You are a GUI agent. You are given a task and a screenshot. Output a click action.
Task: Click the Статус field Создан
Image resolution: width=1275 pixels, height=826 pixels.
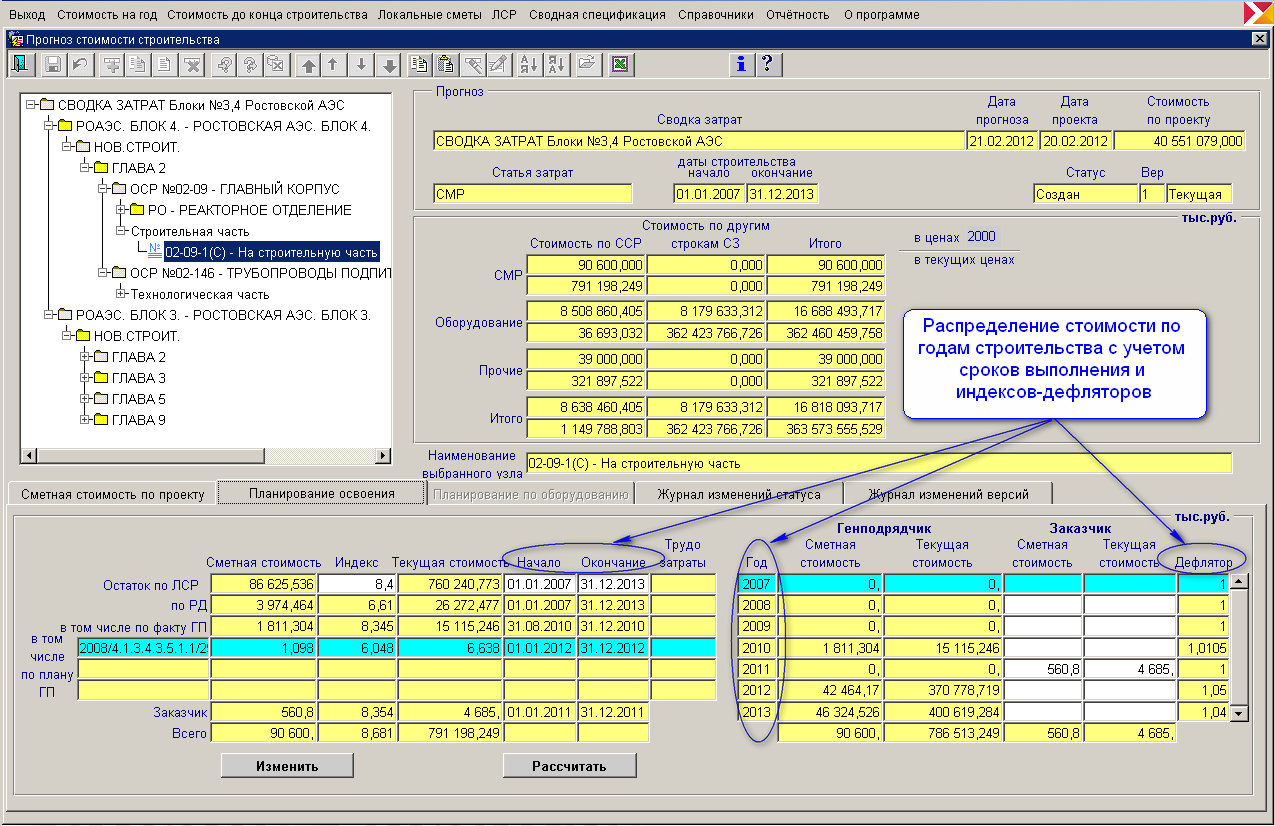point(1085,194)
